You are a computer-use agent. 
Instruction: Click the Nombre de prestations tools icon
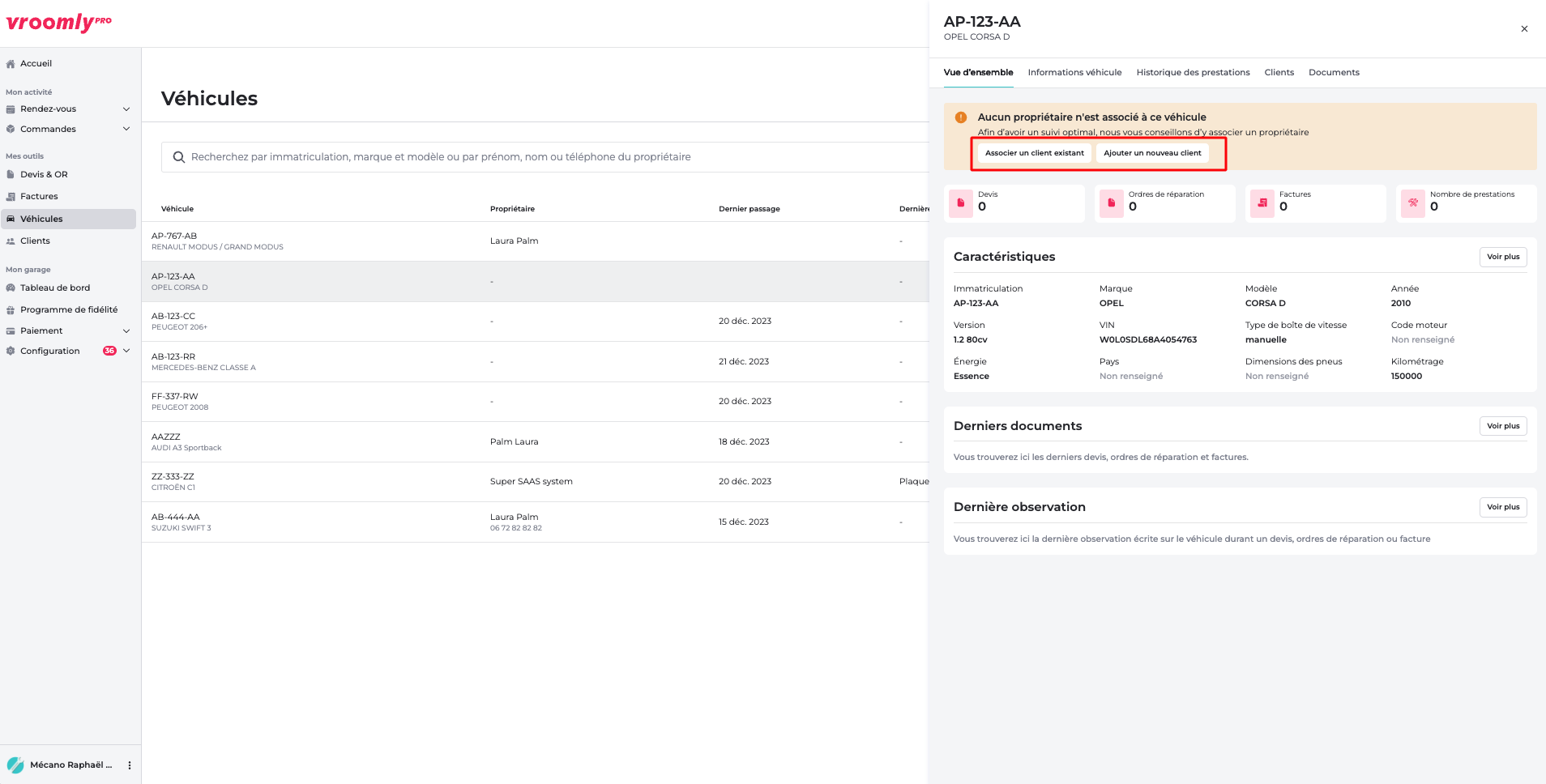click(1413, 203)
